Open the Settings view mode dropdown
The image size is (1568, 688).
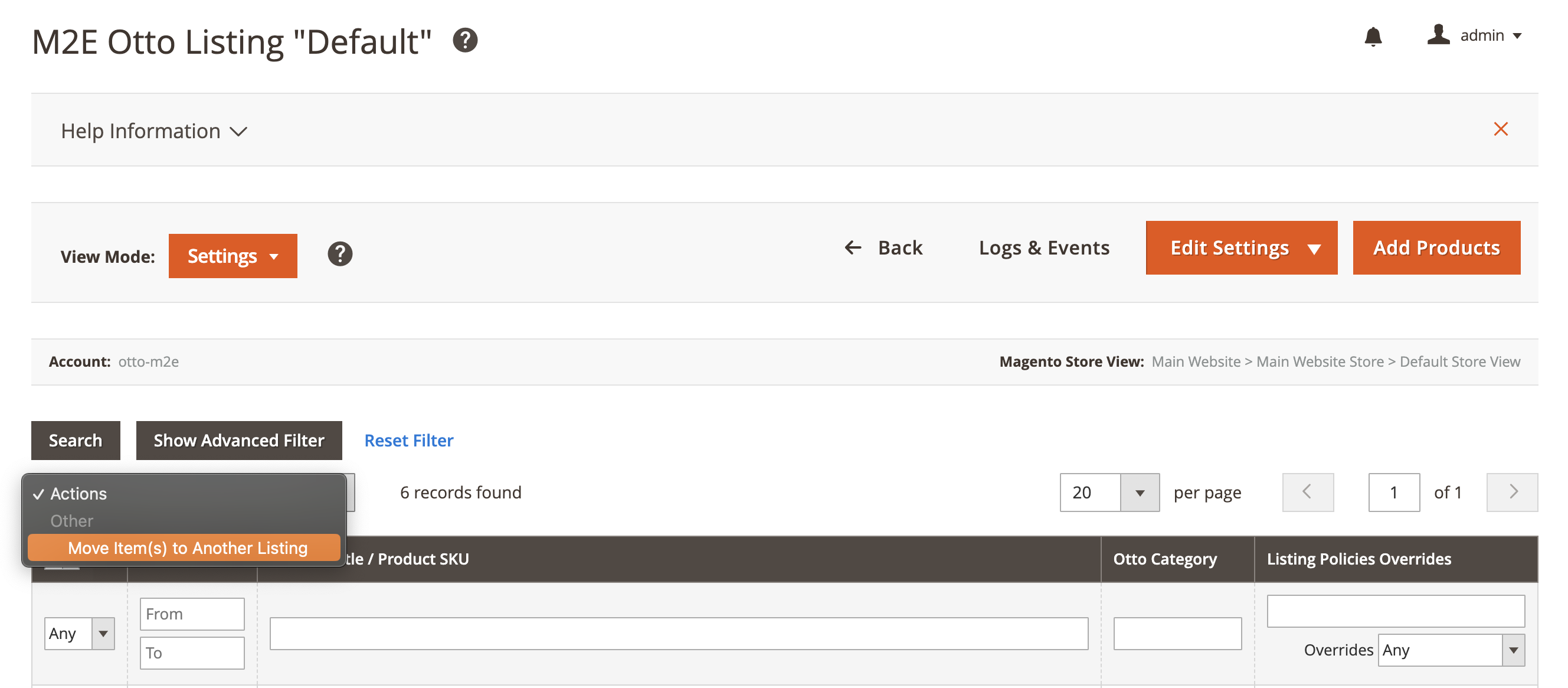click(x=233, y=256)
